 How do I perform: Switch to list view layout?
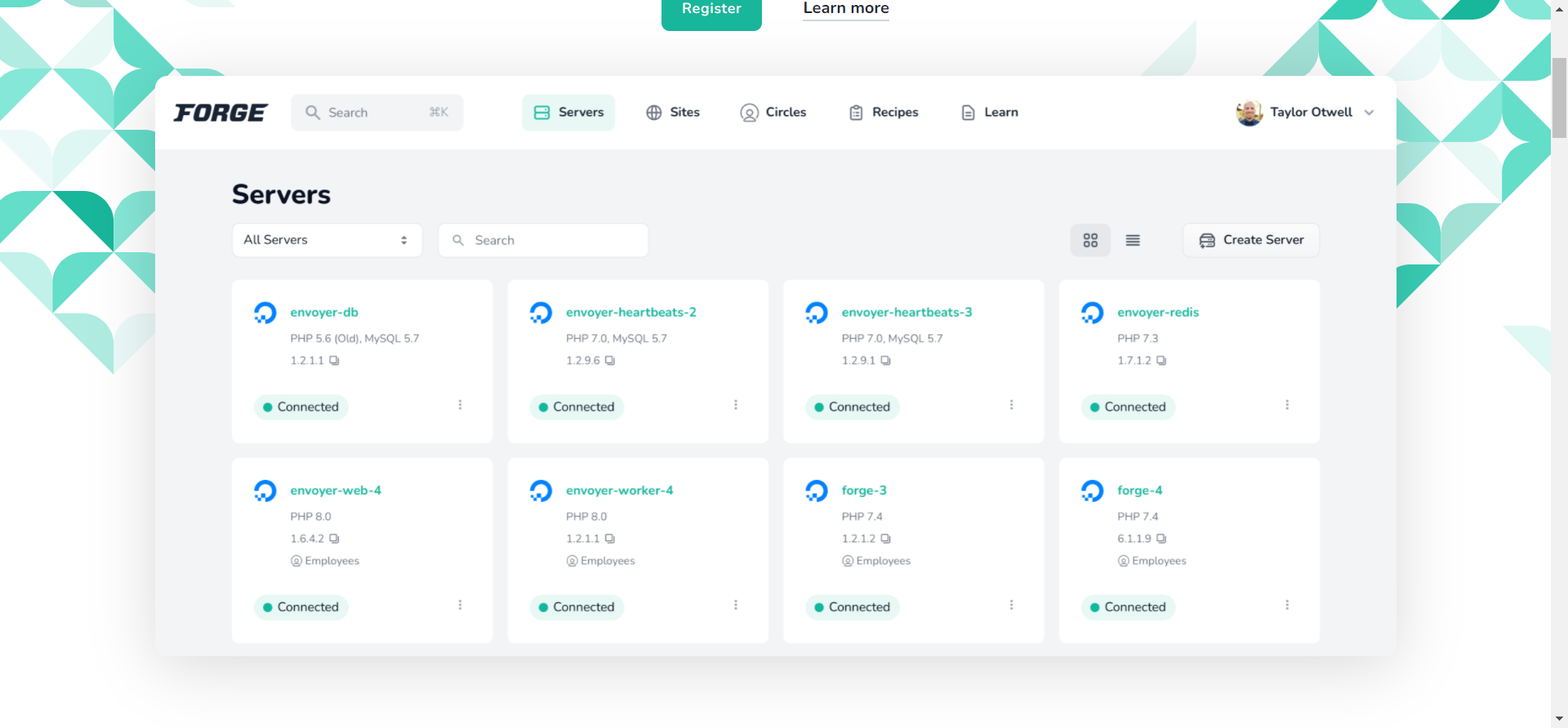point(1133,240)
